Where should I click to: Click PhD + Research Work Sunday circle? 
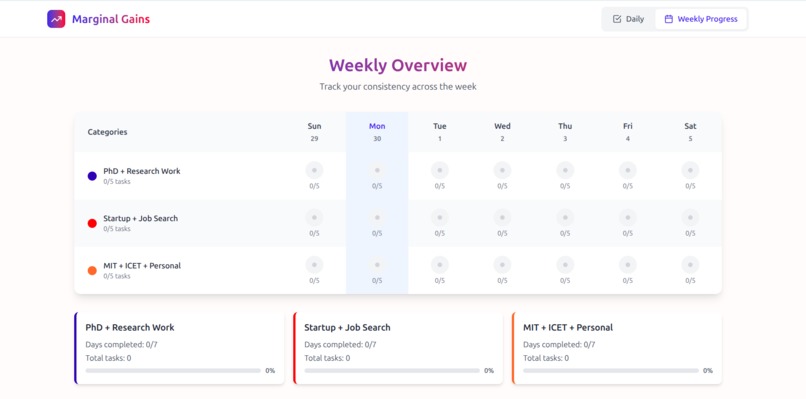tap(315, 170)
